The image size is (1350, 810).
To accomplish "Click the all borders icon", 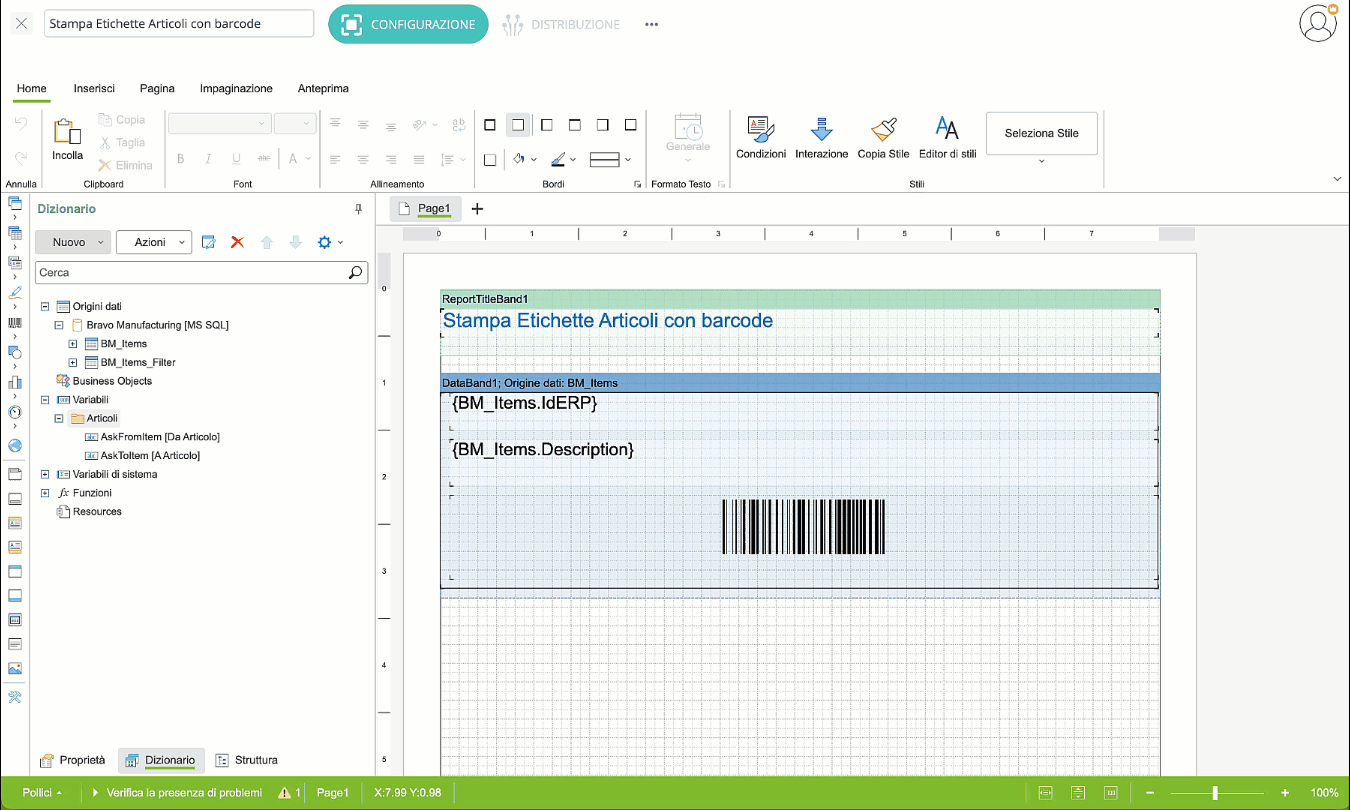I will pos(490,125).
